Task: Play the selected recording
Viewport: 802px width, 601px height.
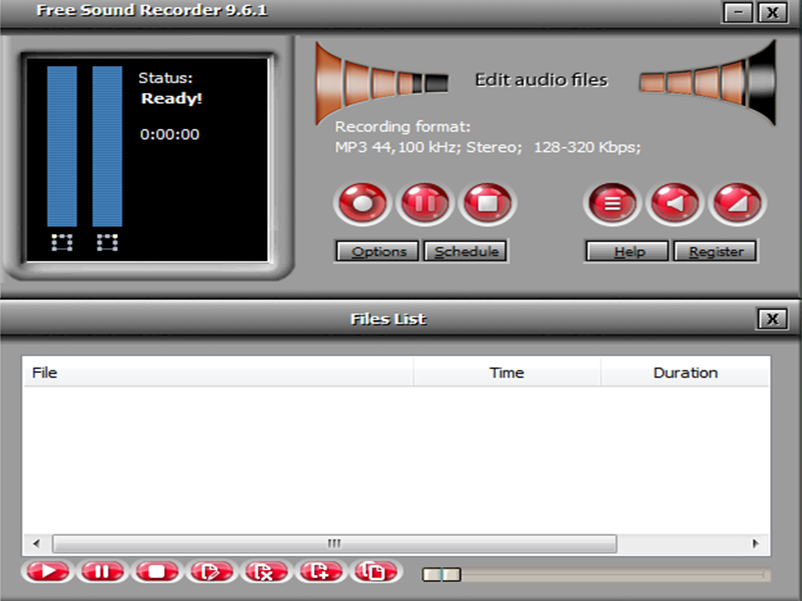Action: point(48,571)
